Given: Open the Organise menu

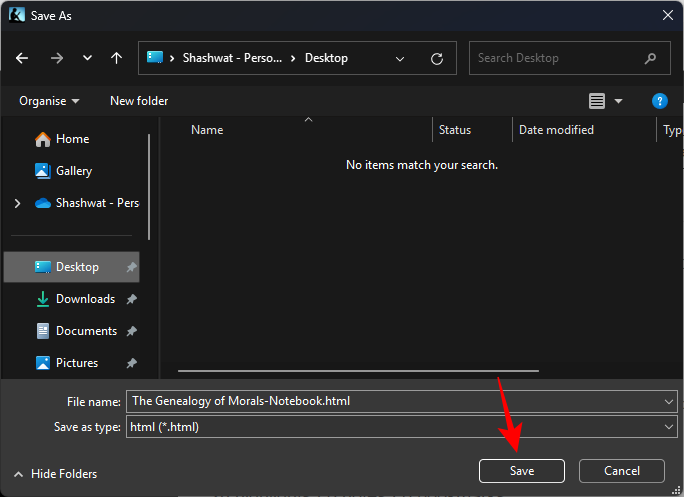Looking at the screenshot, I should coord(49,101).
